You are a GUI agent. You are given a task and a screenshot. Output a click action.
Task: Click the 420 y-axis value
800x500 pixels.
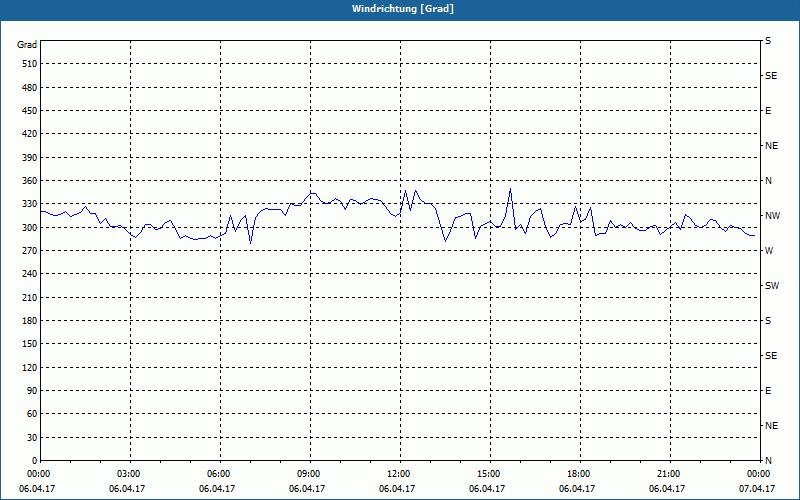coord(30,134)
